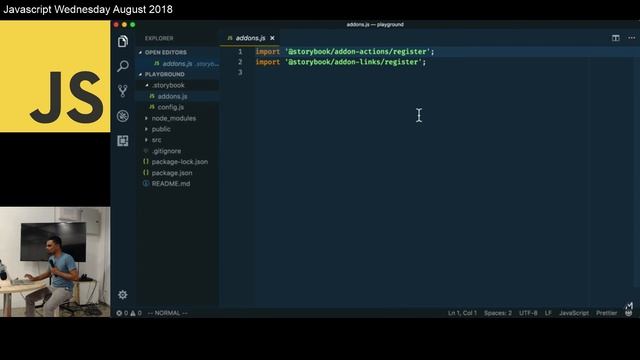Viewport: 640px width, 360px height.
Task: Collapse the Playground folder section
Action: tap(164, 74)
